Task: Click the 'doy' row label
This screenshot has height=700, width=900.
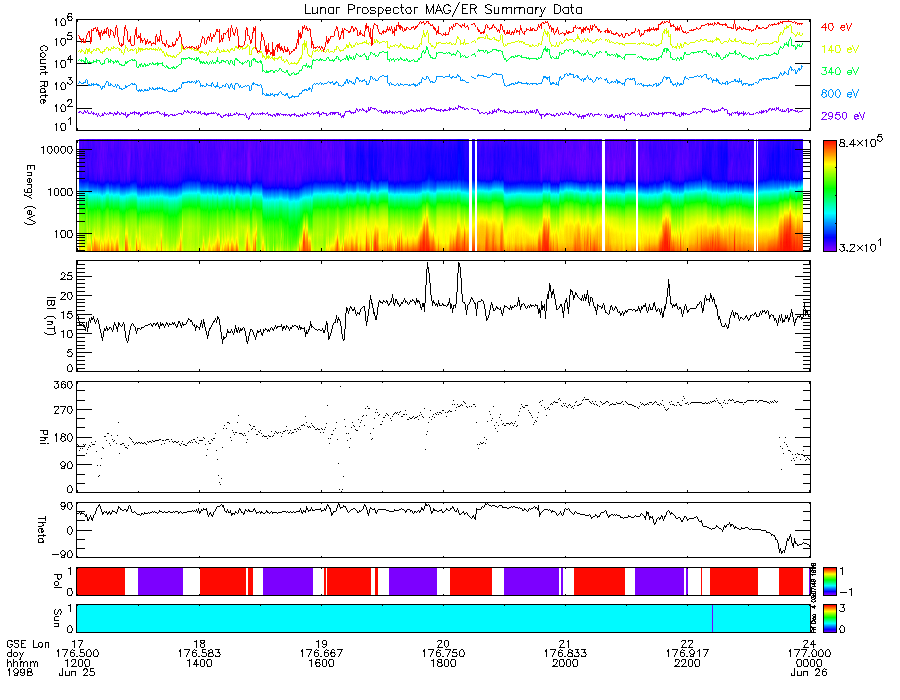Action: (15, 654)
